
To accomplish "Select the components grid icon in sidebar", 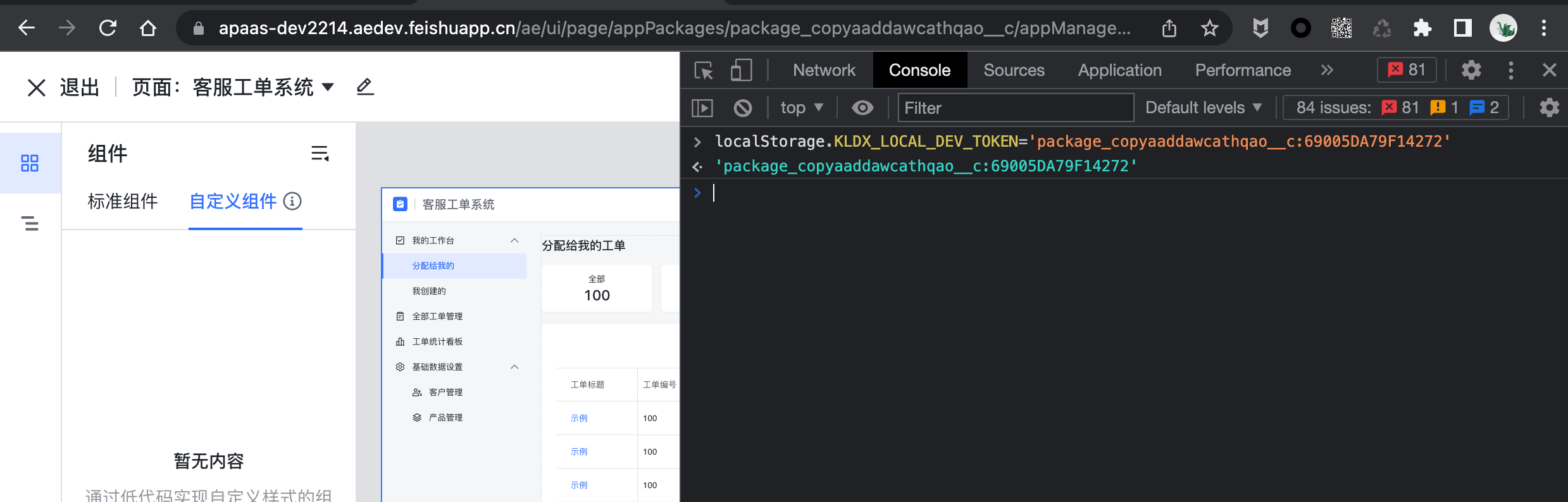I will click(30, 163).
